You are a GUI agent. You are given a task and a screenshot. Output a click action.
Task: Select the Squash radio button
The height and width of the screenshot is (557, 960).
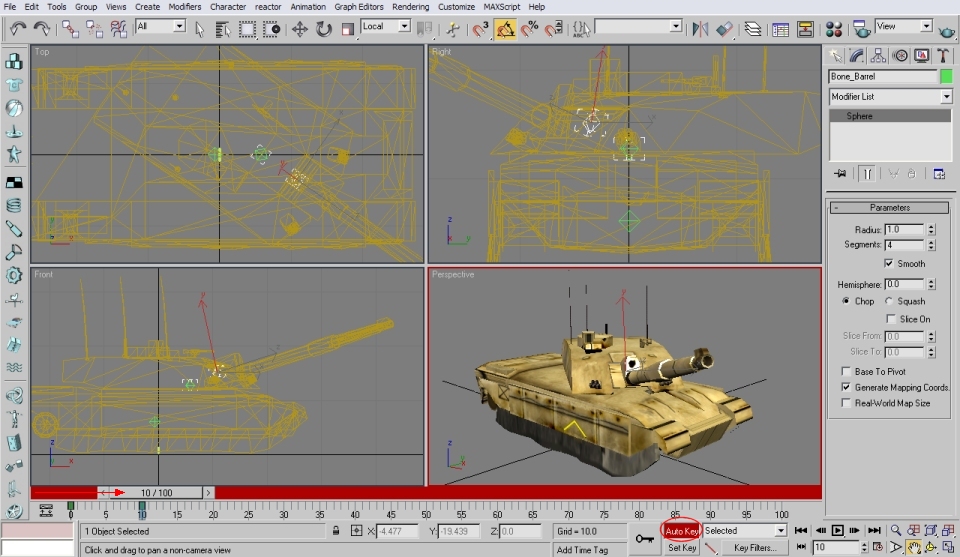890,301
